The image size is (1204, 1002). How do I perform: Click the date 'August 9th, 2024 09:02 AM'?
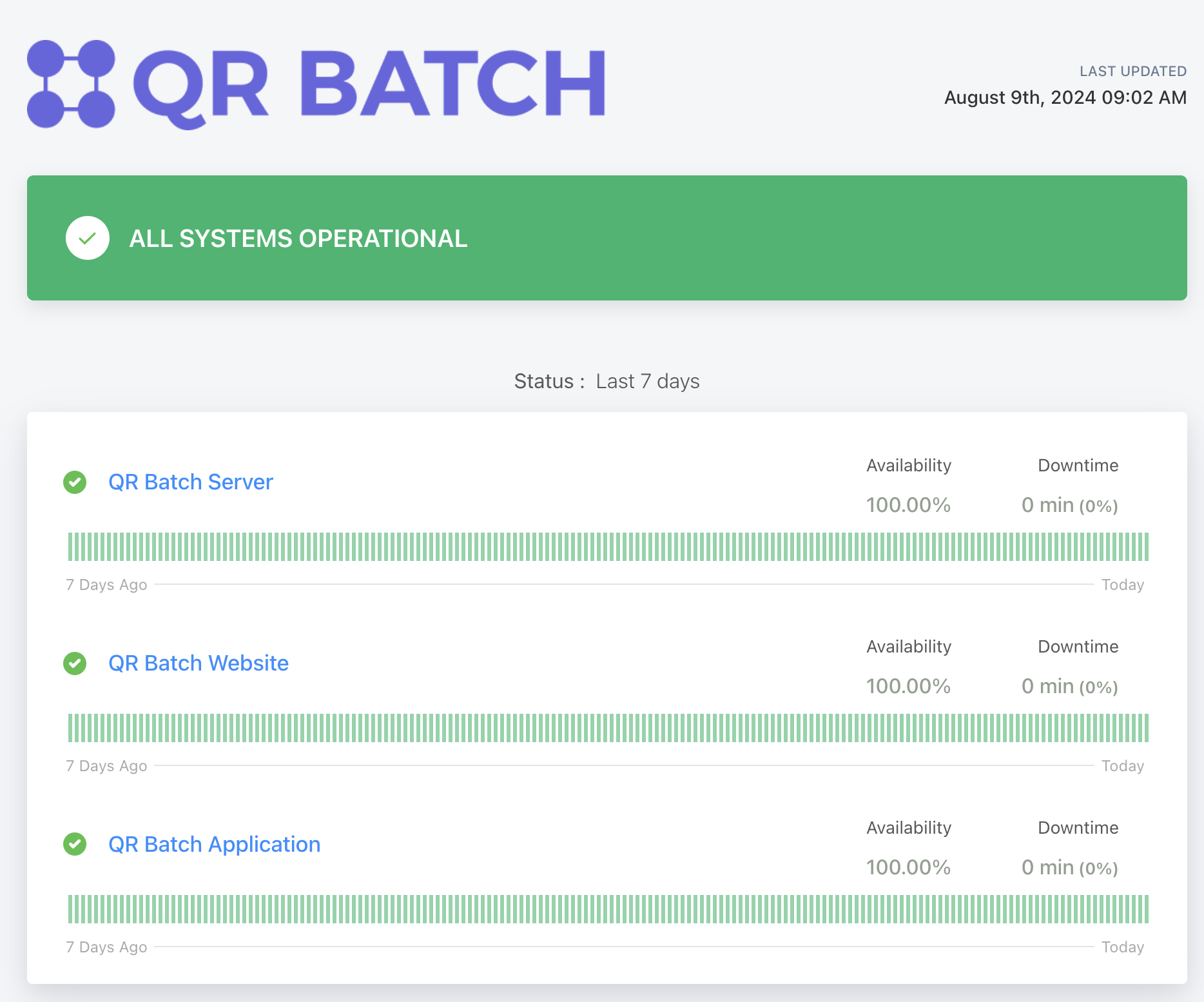click(x=1065, y=97)
